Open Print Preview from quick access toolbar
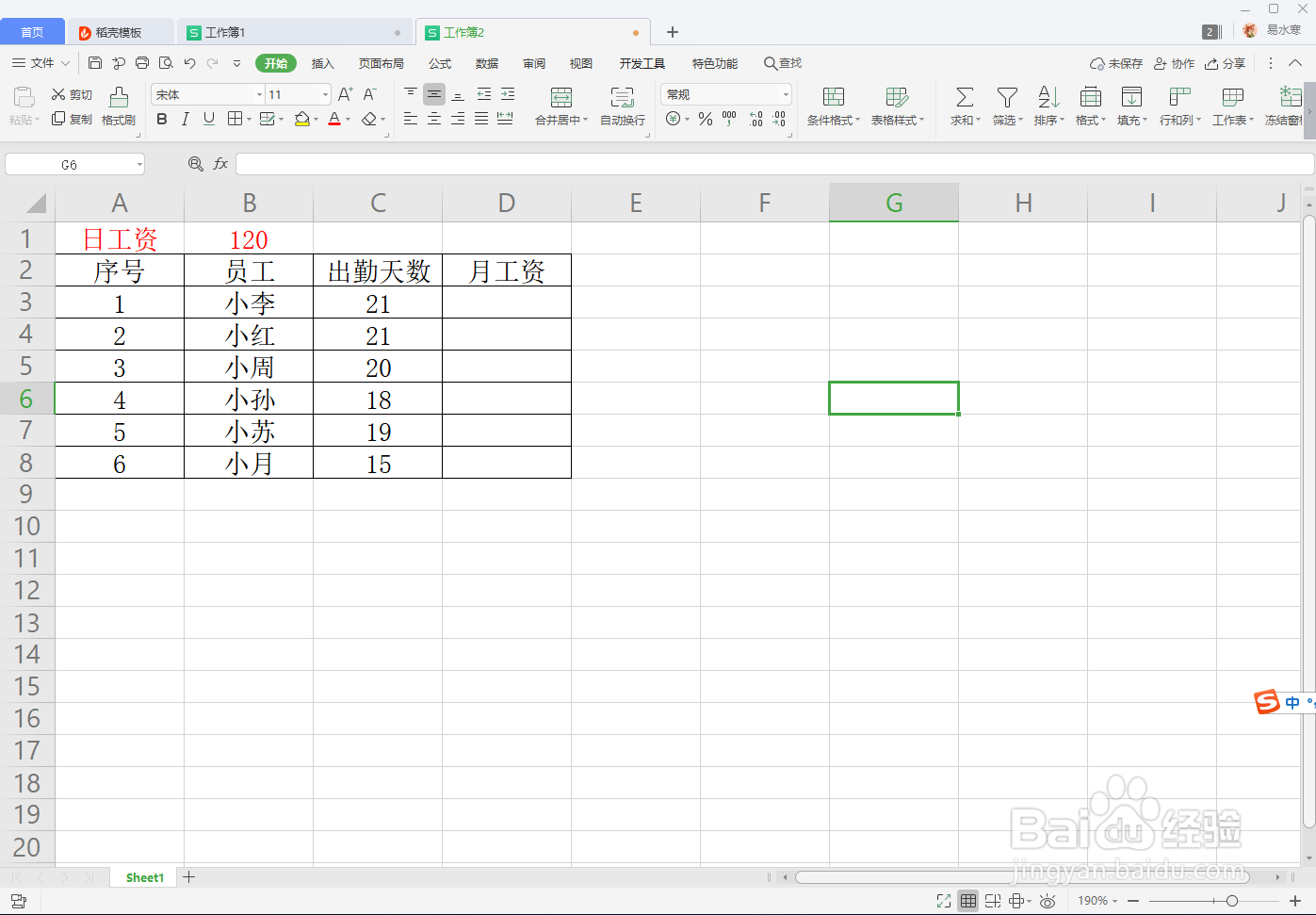Screen dimensions: 1316x915 [x=166, y=63]
